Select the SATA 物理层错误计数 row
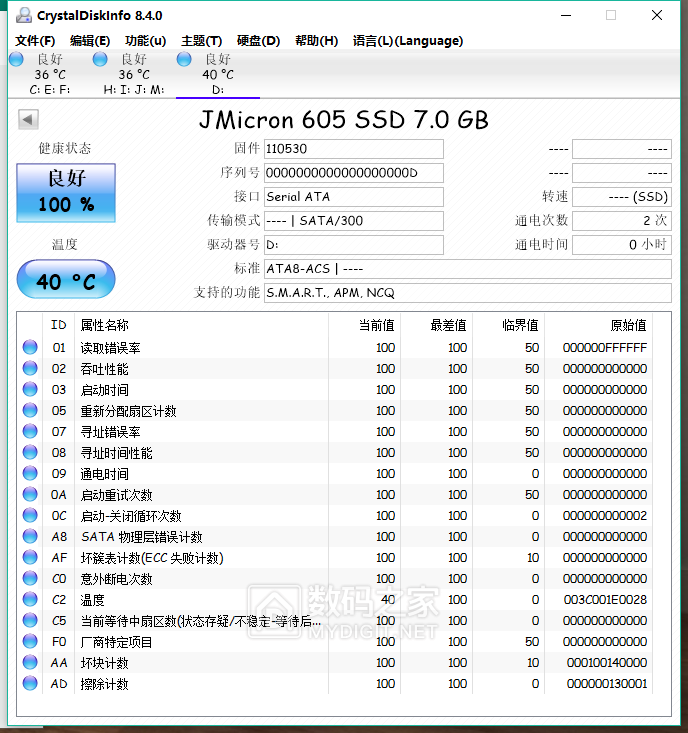688x733 pixels. coord(335,537)
